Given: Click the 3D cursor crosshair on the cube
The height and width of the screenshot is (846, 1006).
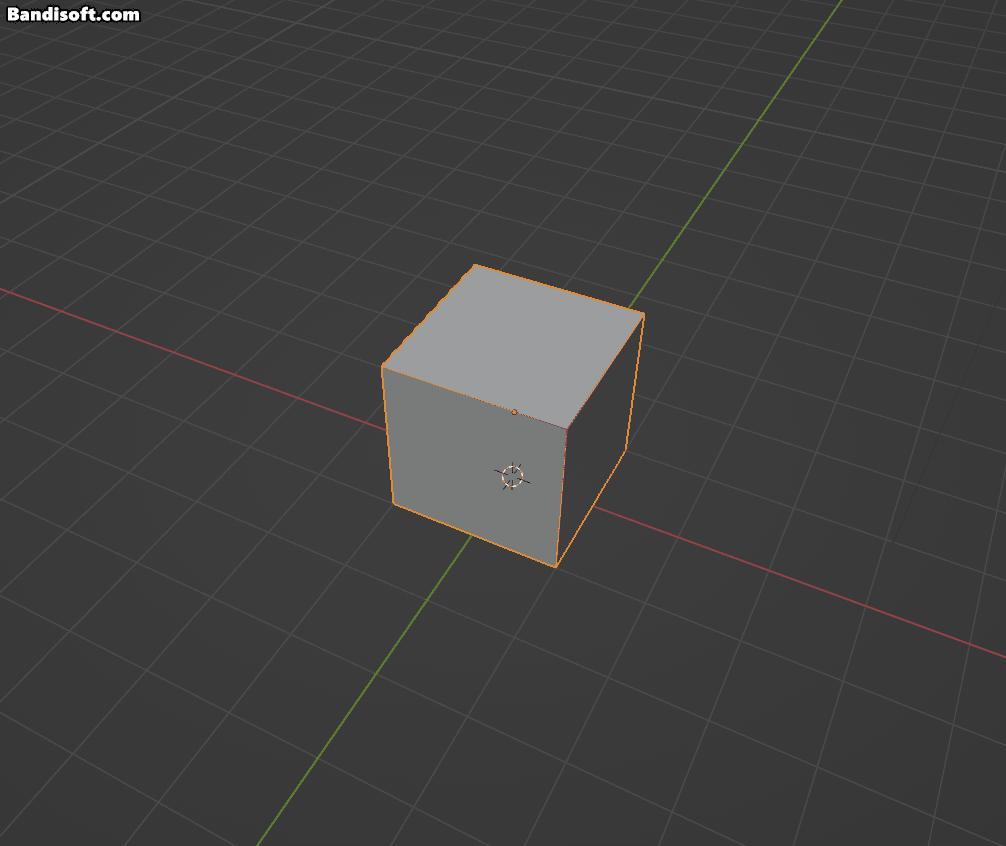Looking at the screenshot, I should (x=512, y=477).
